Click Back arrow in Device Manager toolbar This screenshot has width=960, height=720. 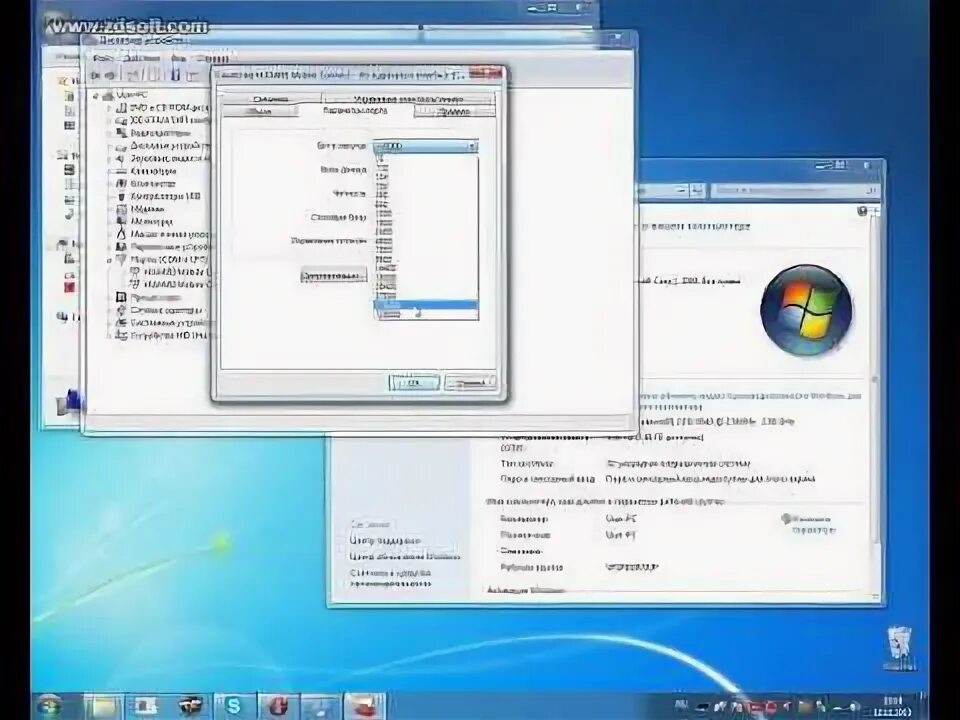coord(96,75)
